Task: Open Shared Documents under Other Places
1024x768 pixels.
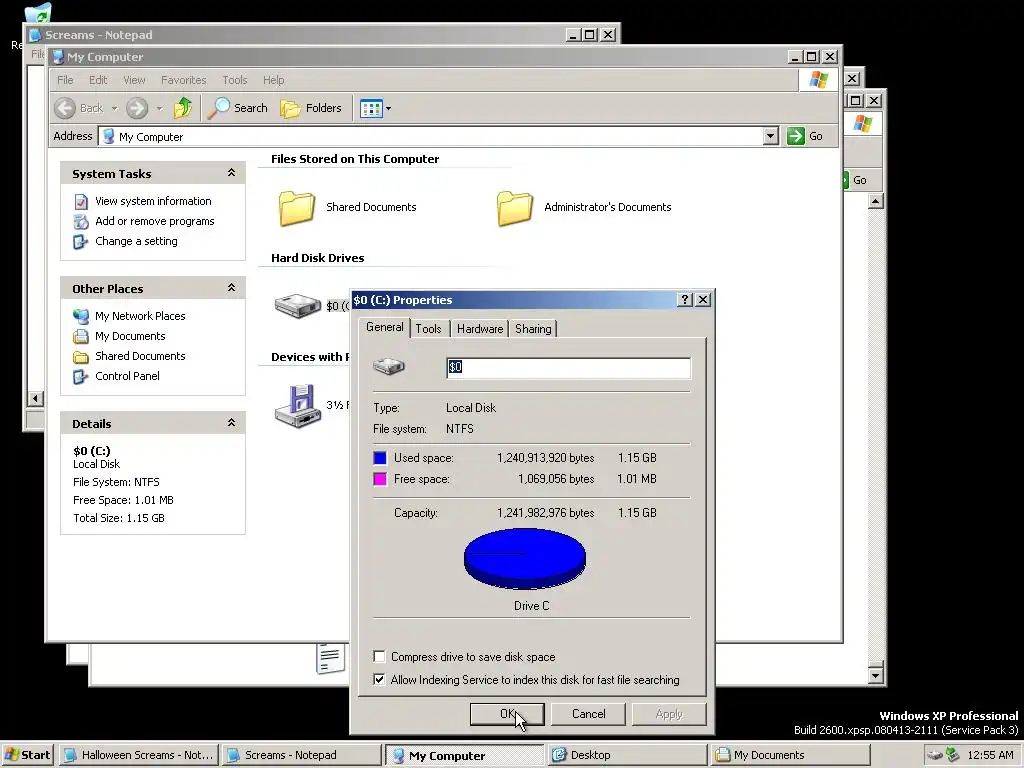Action: pos(140,356)
